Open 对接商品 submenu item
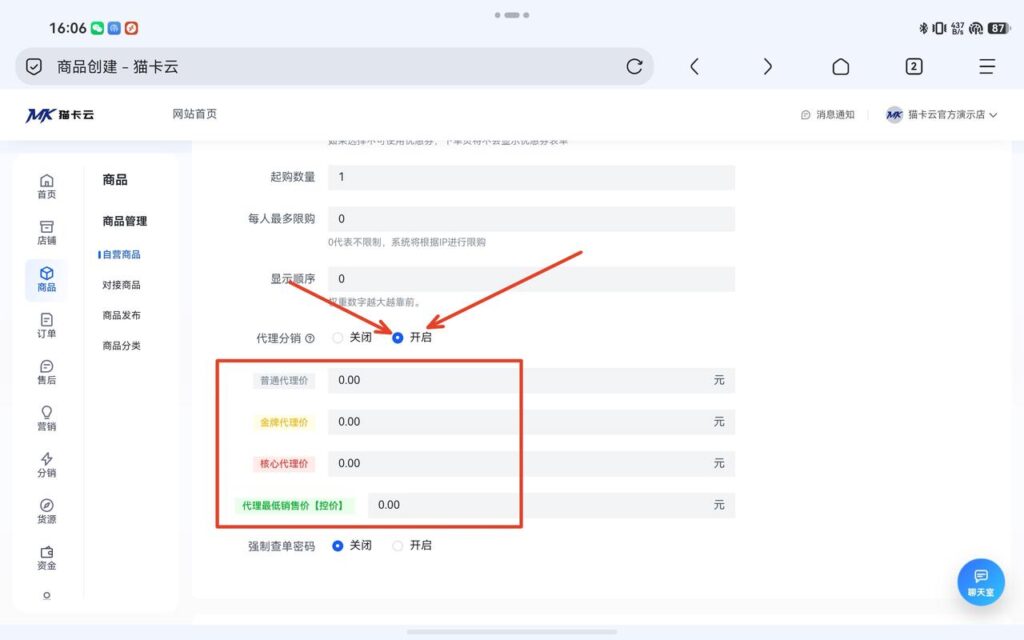The image size is (1024, 640). point(121,285)
